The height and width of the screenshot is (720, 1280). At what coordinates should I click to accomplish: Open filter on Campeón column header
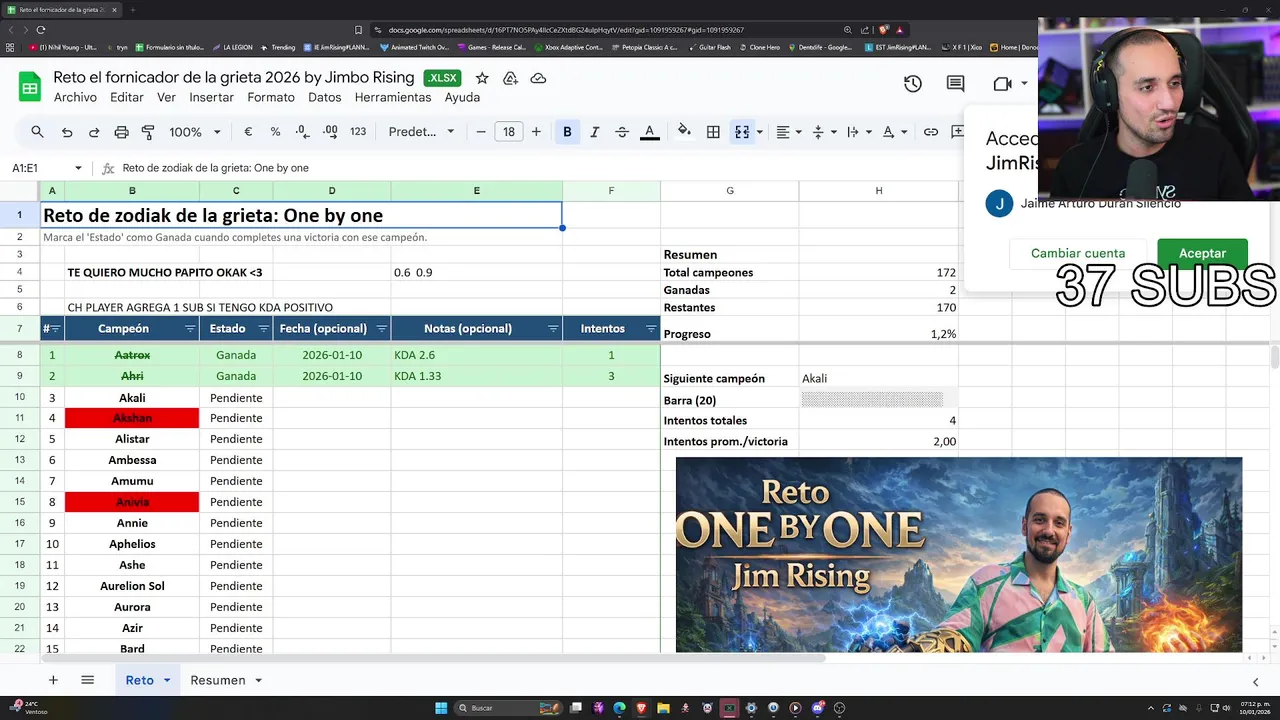click(x=190, y=329)
